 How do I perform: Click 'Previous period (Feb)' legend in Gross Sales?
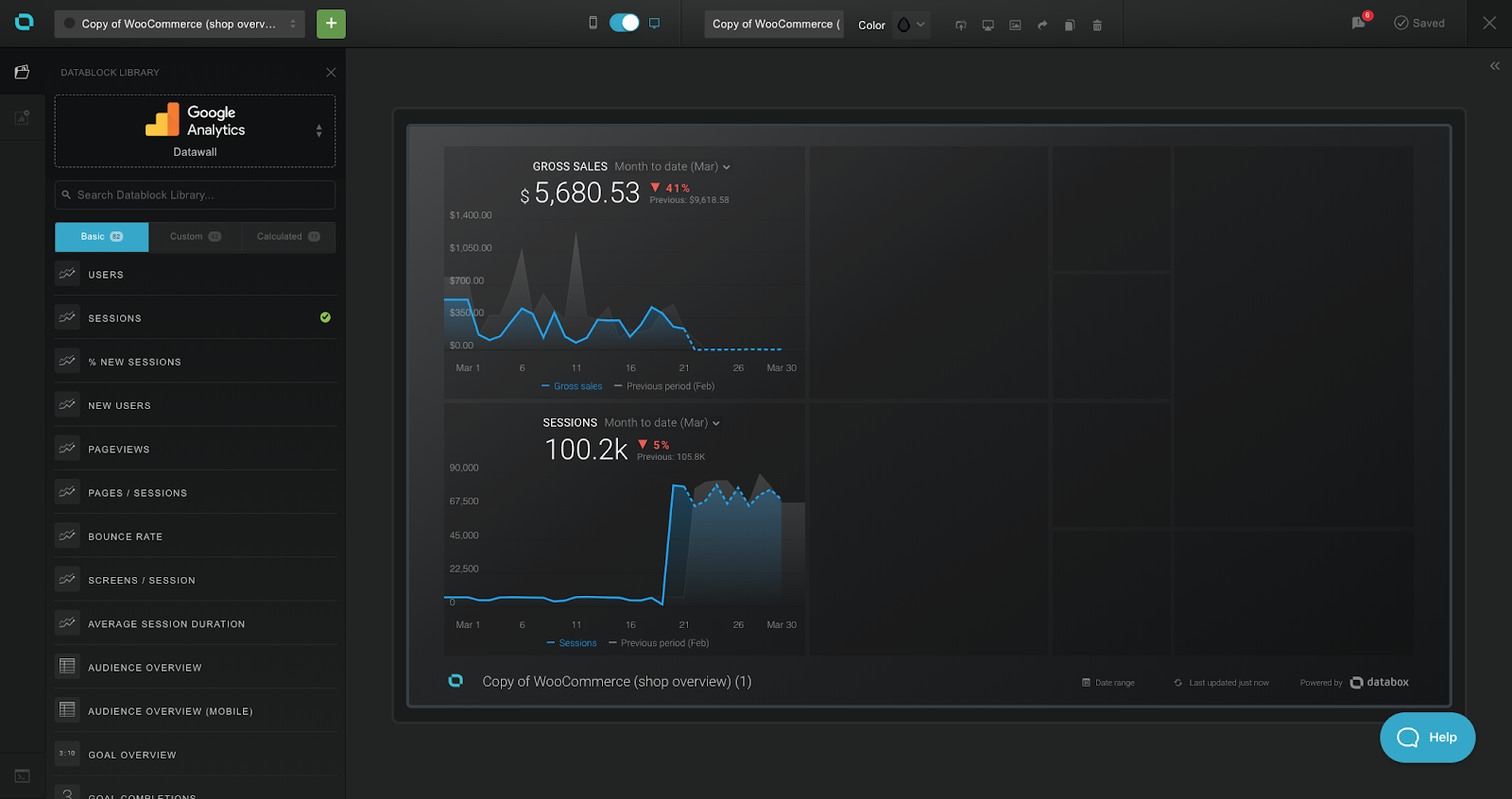point(664,386)
